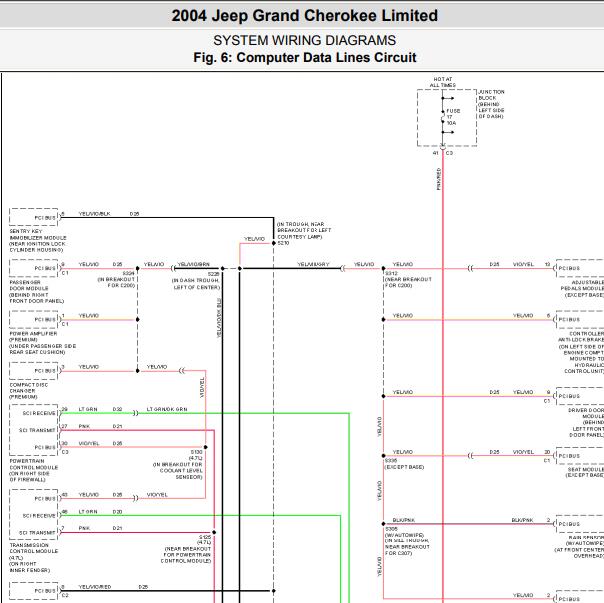Click the vertical 'PNK/RED' wire label

tap(438, 179)
